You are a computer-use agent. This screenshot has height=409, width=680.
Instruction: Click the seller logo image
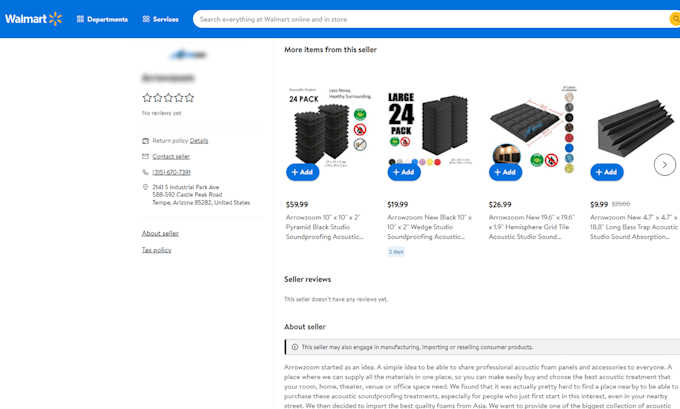[189, 55]
